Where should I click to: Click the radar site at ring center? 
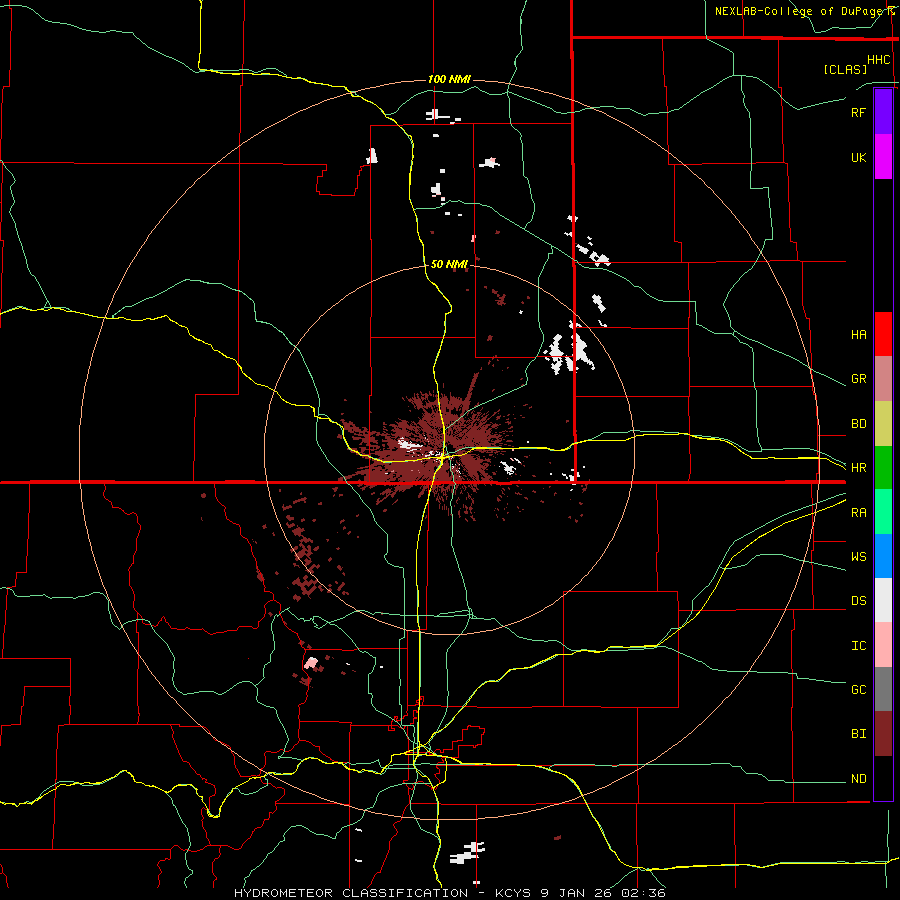point(449,451)
